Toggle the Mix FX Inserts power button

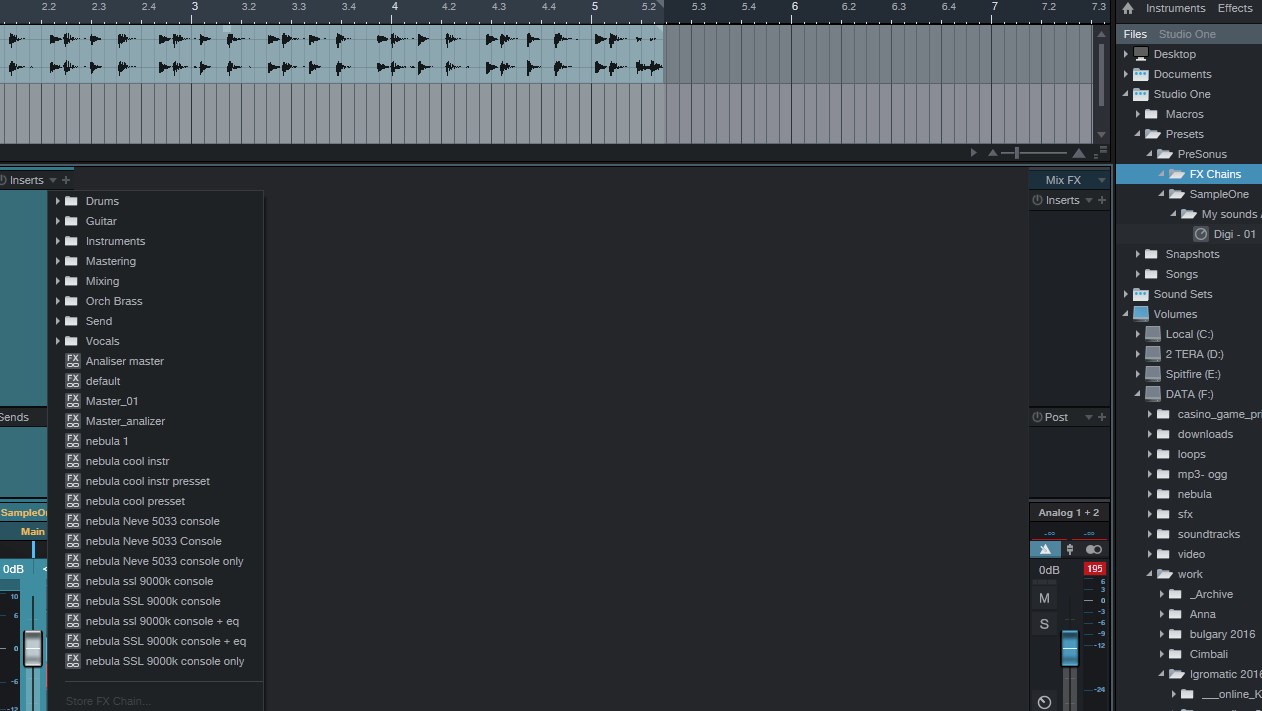click(x=1037, y=200)
